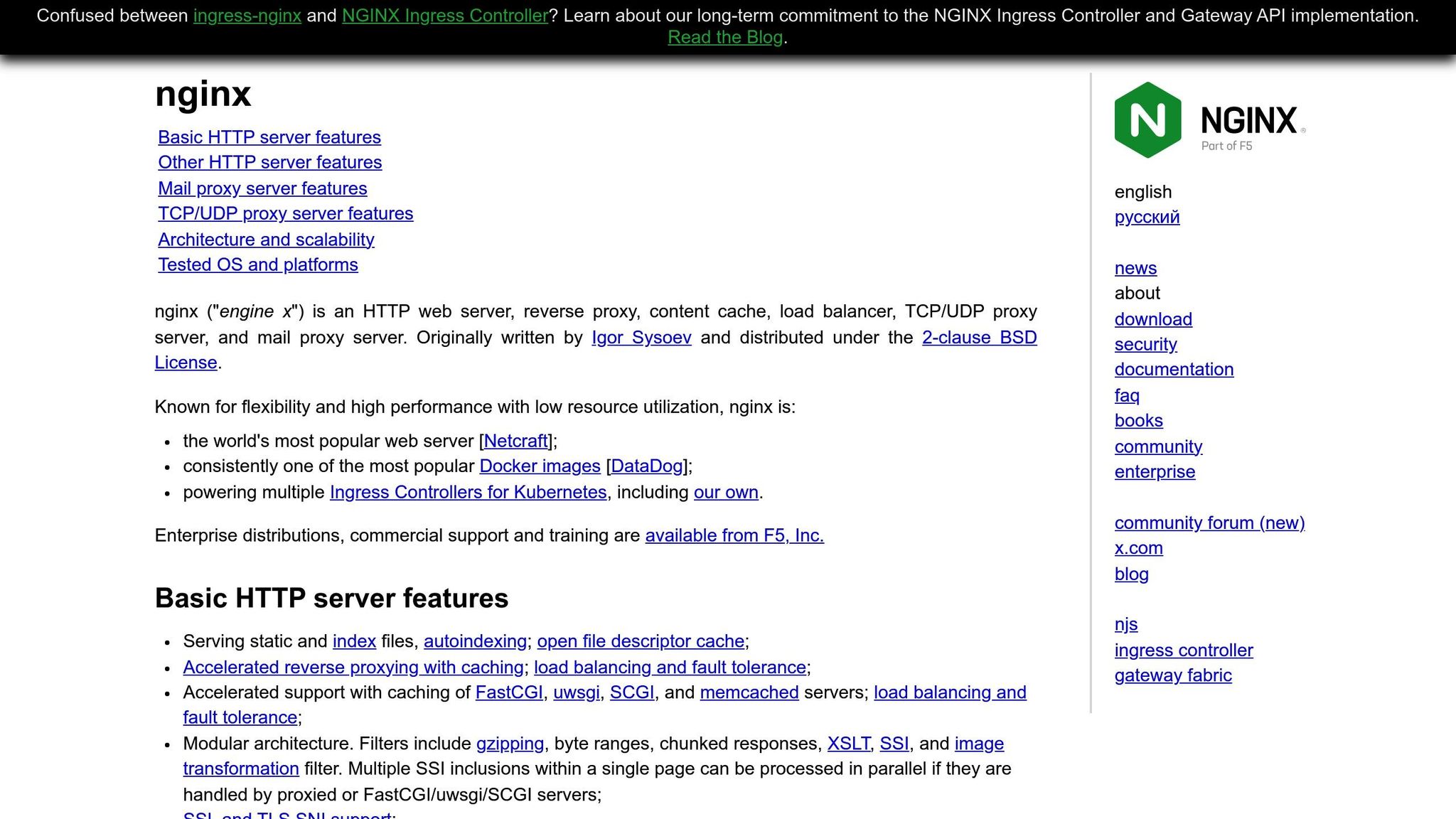The height and width of the screenshot is (819, 1456).
Task: Open the 2-clause BSD License link
Action: [x=978, y=338]
